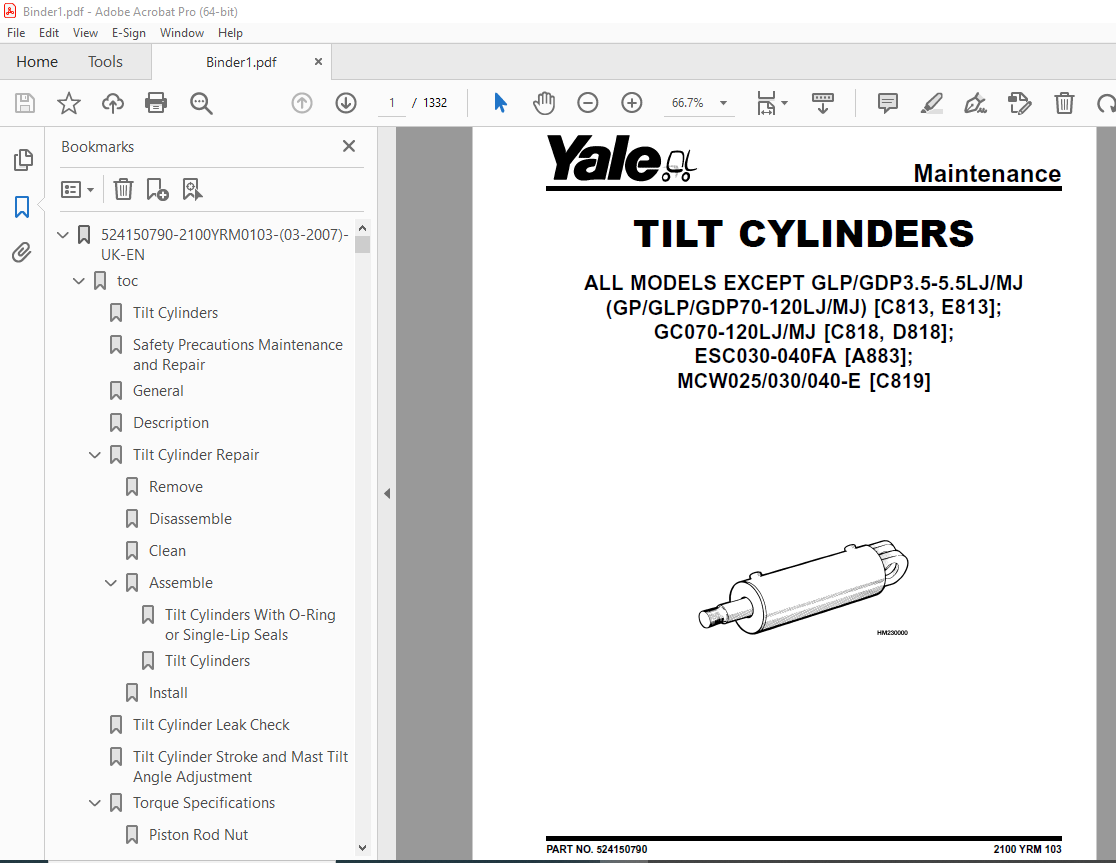Collapse the 524150790-2100YRM0103 root bookmark

point(63,234)
